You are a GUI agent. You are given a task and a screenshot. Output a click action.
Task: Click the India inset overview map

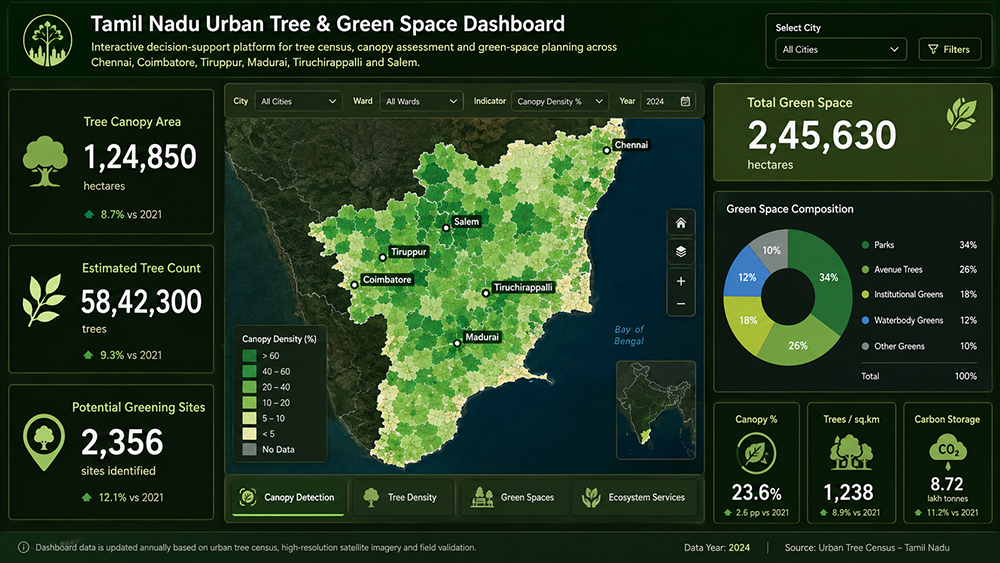click(656, 409)
